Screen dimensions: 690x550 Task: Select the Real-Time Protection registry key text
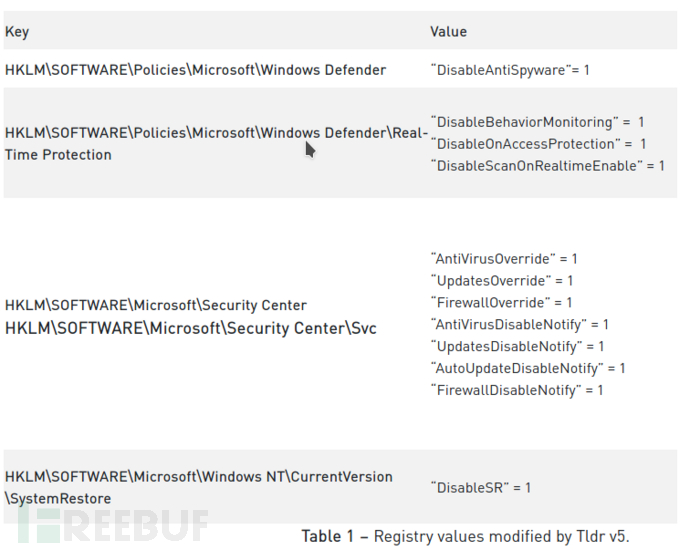[x=217, y=144]
